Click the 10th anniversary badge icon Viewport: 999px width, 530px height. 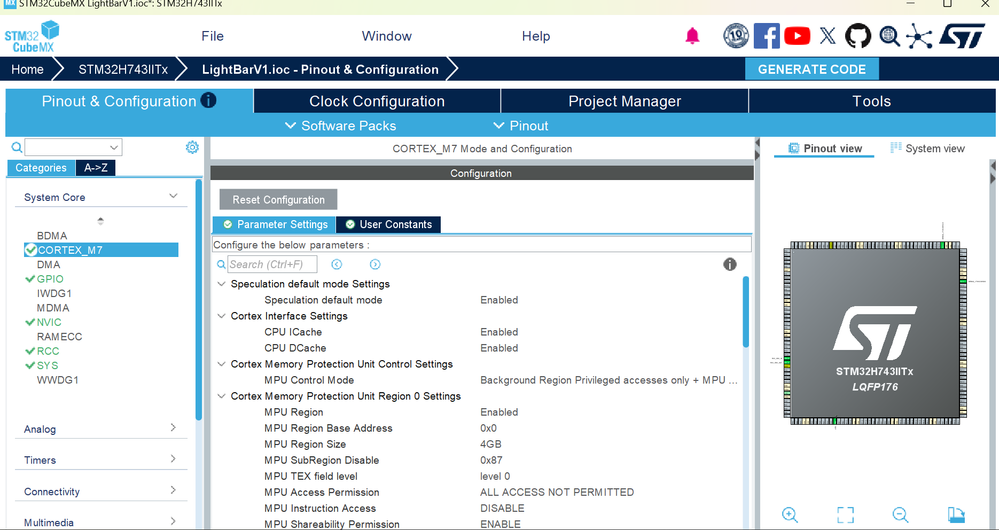point(736,36)
